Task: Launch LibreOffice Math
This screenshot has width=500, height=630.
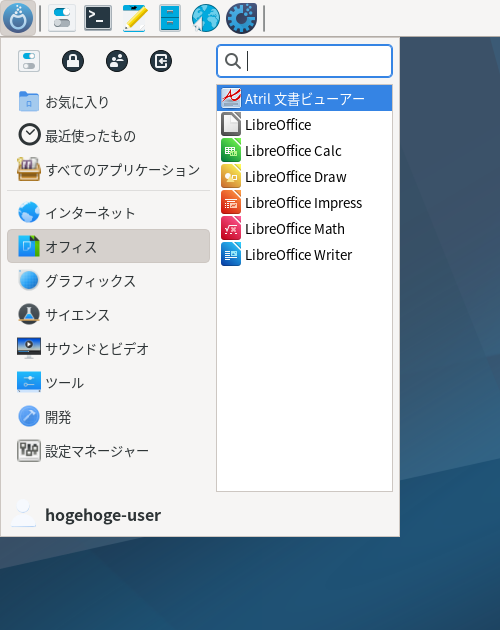Action: click(305, 228)
